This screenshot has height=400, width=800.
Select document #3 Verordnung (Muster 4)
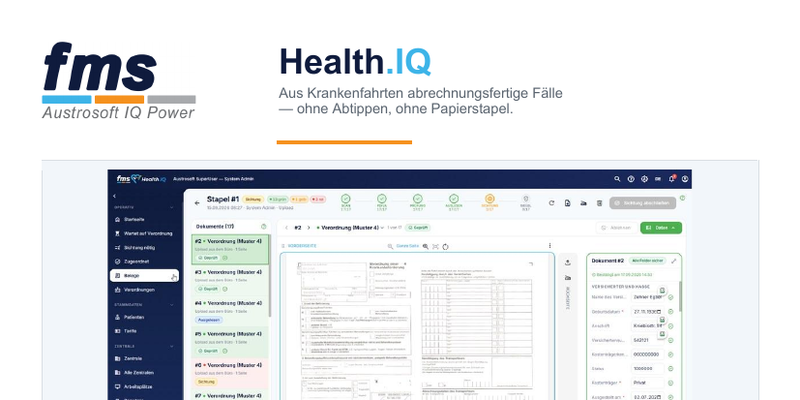point(230,281)
